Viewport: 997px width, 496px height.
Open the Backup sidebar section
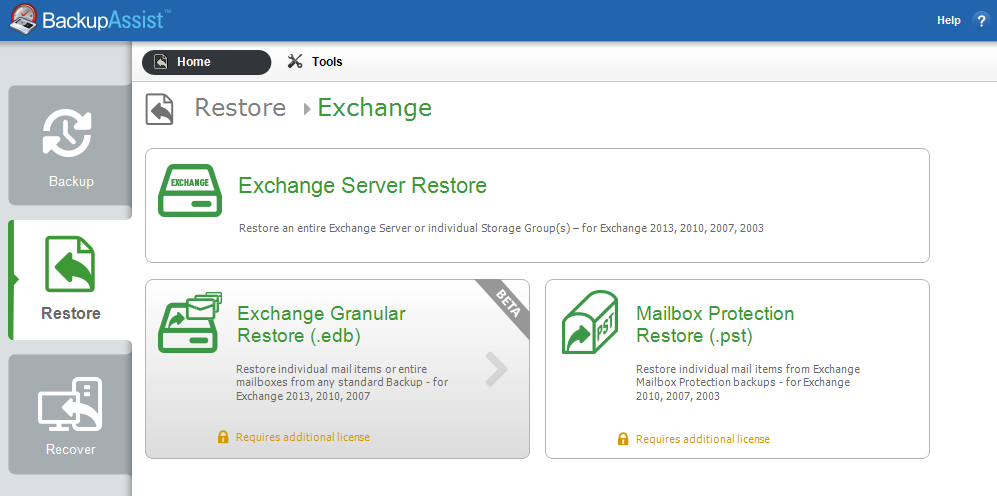tap(70, 145)
